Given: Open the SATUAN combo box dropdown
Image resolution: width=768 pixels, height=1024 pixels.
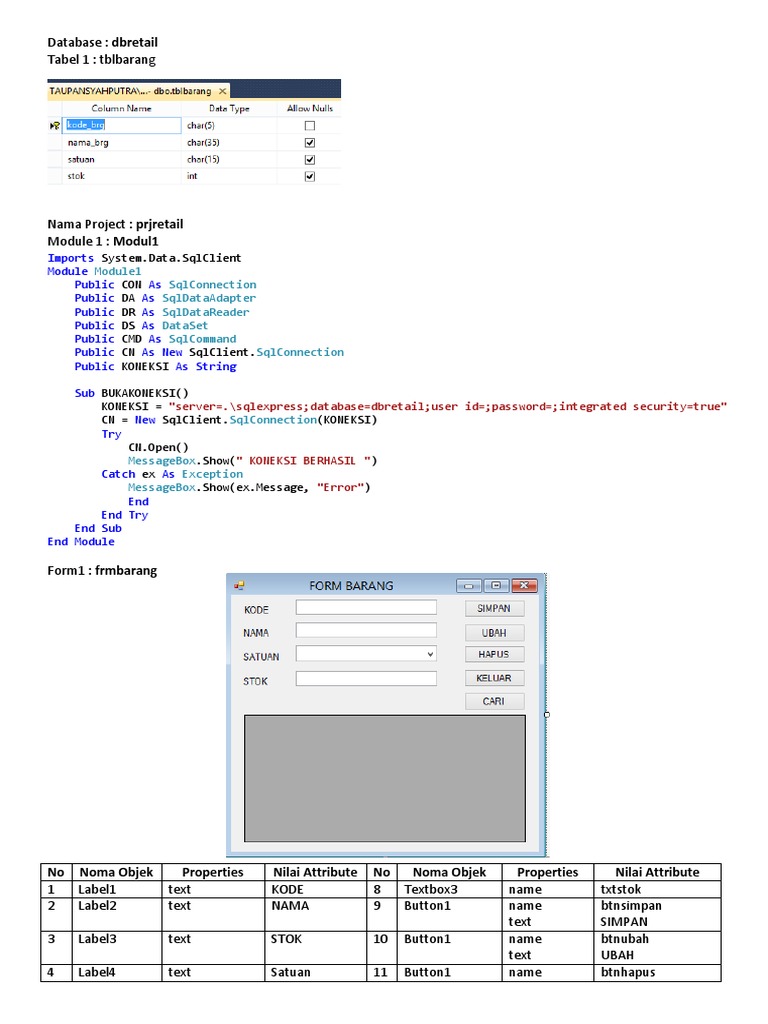Looking at the screenshot, I should [x=430, y=654].
